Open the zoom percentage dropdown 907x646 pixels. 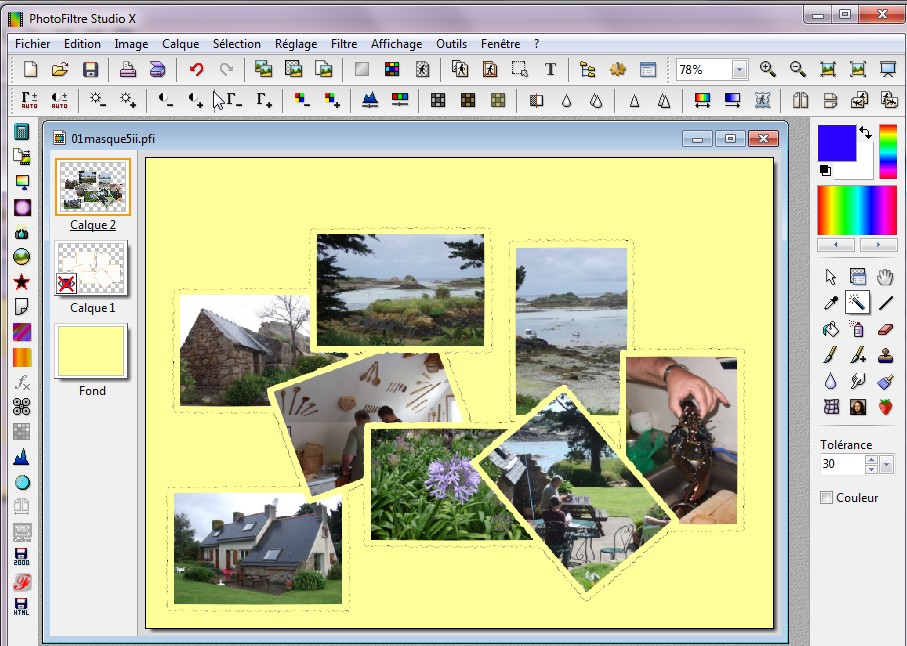click(x=739, y=70)
